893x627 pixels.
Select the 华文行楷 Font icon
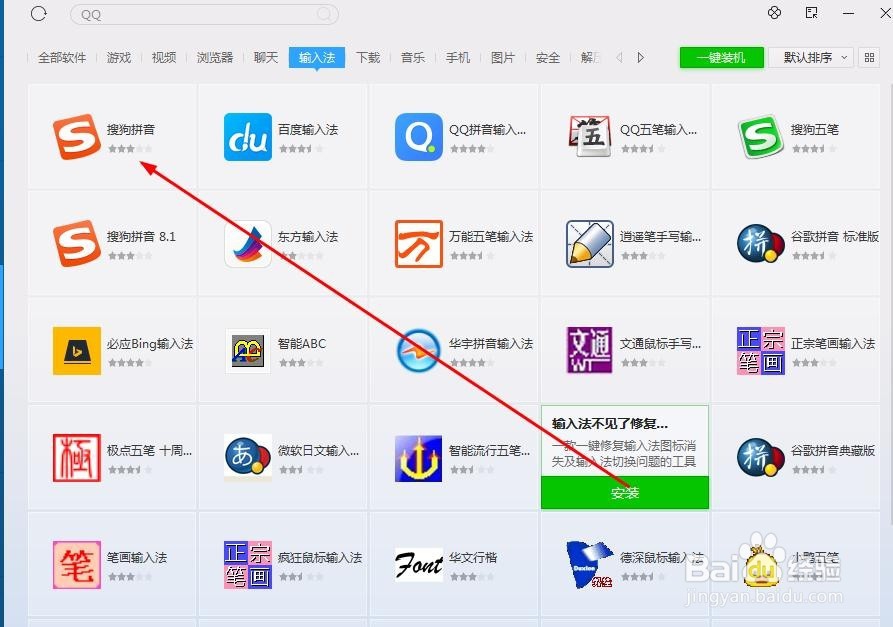pos(419,565)
